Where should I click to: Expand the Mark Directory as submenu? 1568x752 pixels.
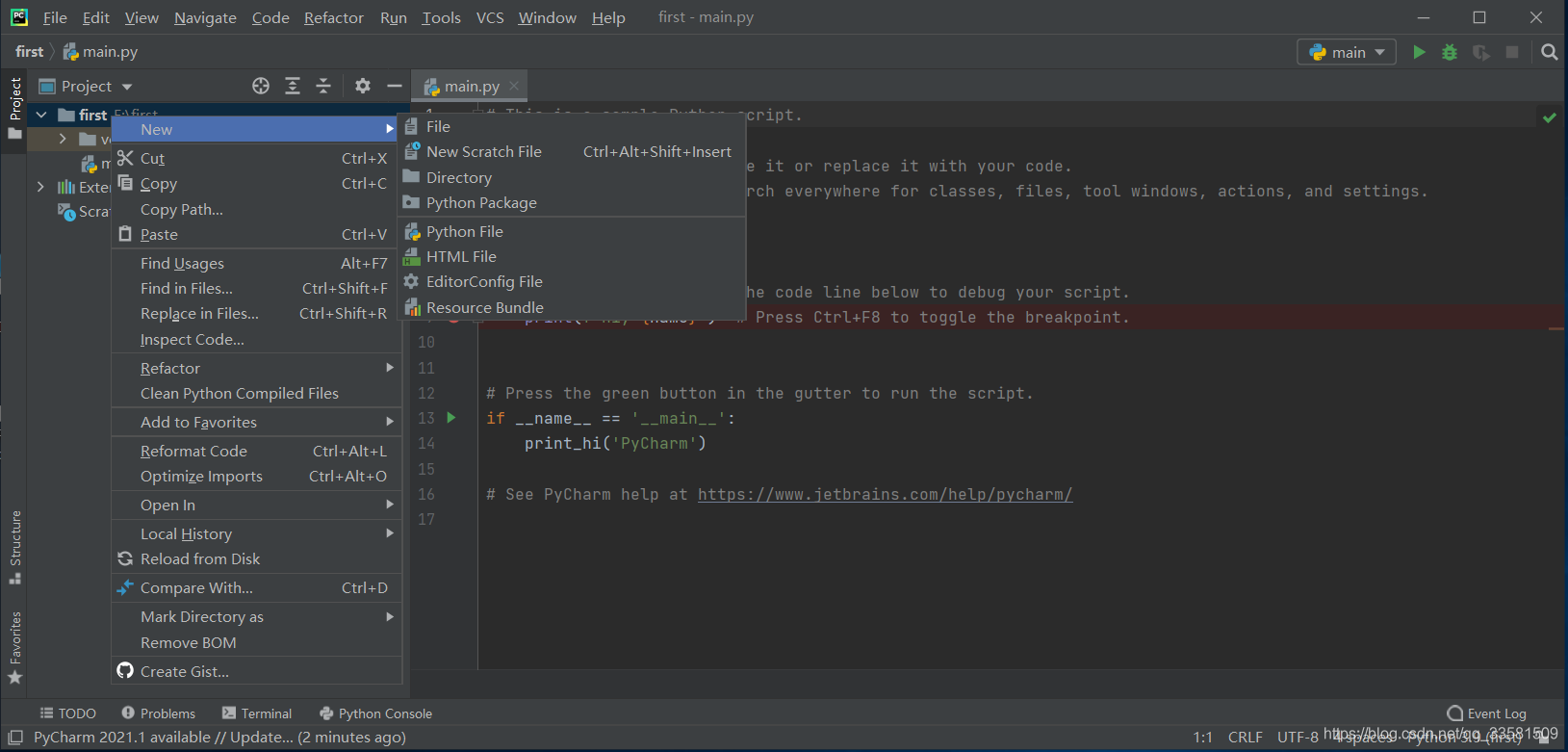pyautogui.click(x=256, y=616)
